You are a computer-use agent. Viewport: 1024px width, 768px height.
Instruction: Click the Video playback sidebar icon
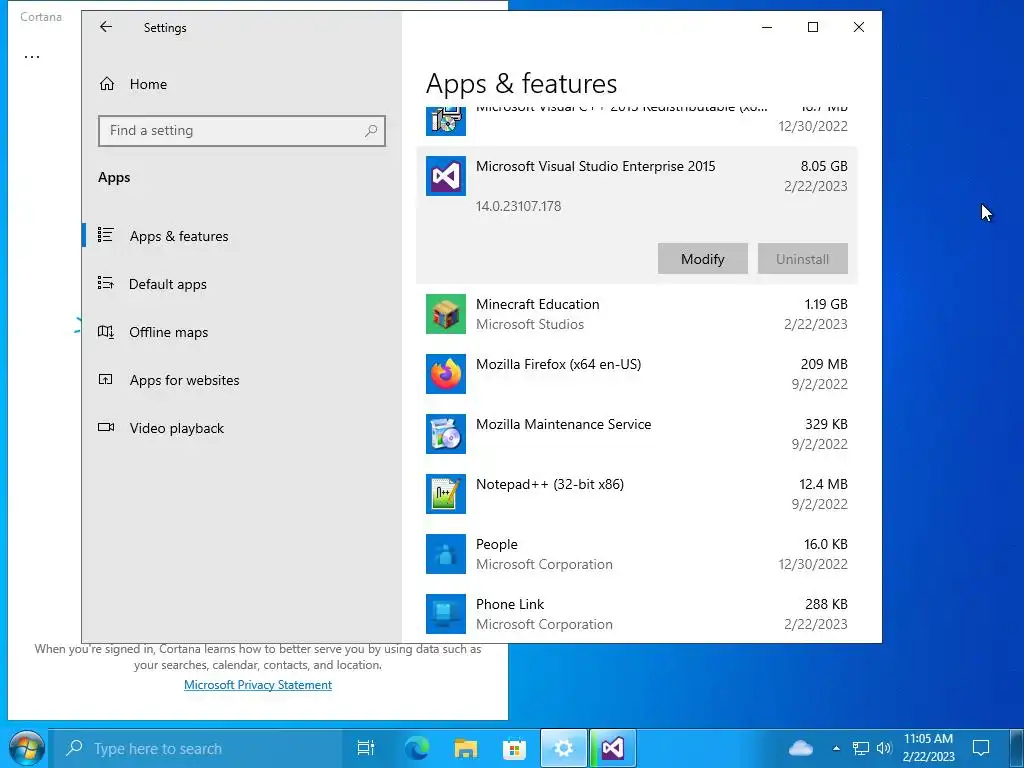point(106,427)
